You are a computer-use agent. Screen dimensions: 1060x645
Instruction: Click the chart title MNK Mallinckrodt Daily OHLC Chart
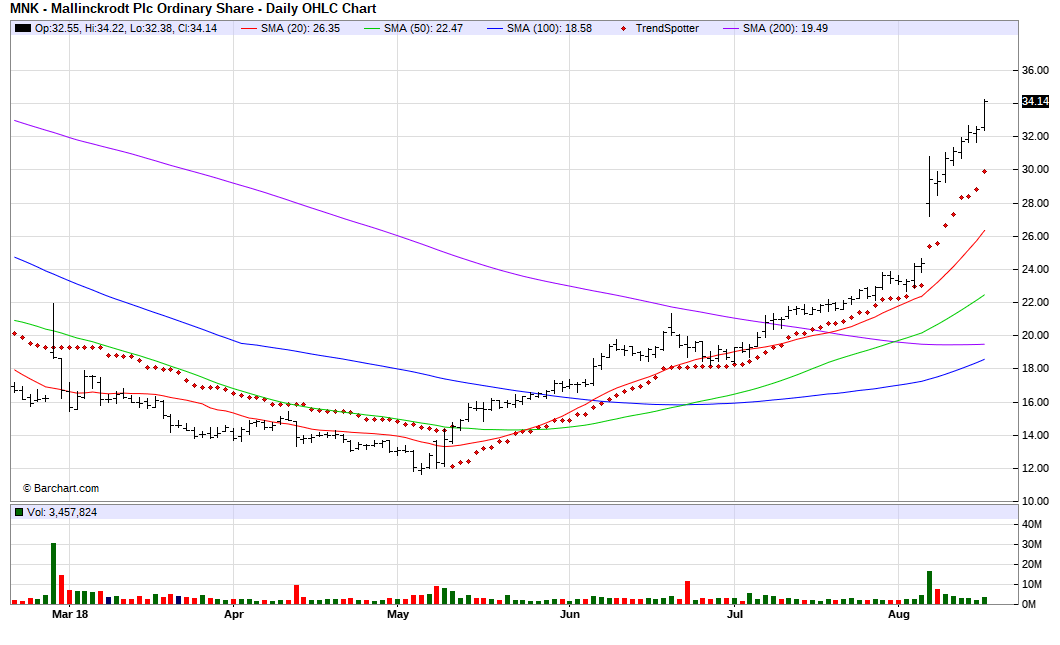pyautogui.click(x=193, y=9)
